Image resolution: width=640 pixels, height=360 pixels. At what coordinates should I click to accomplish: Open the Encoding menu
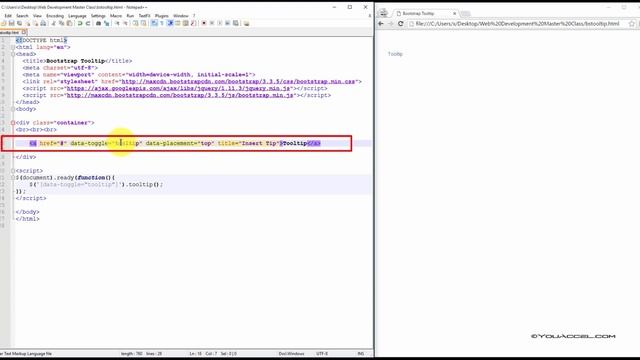(55, 16)
